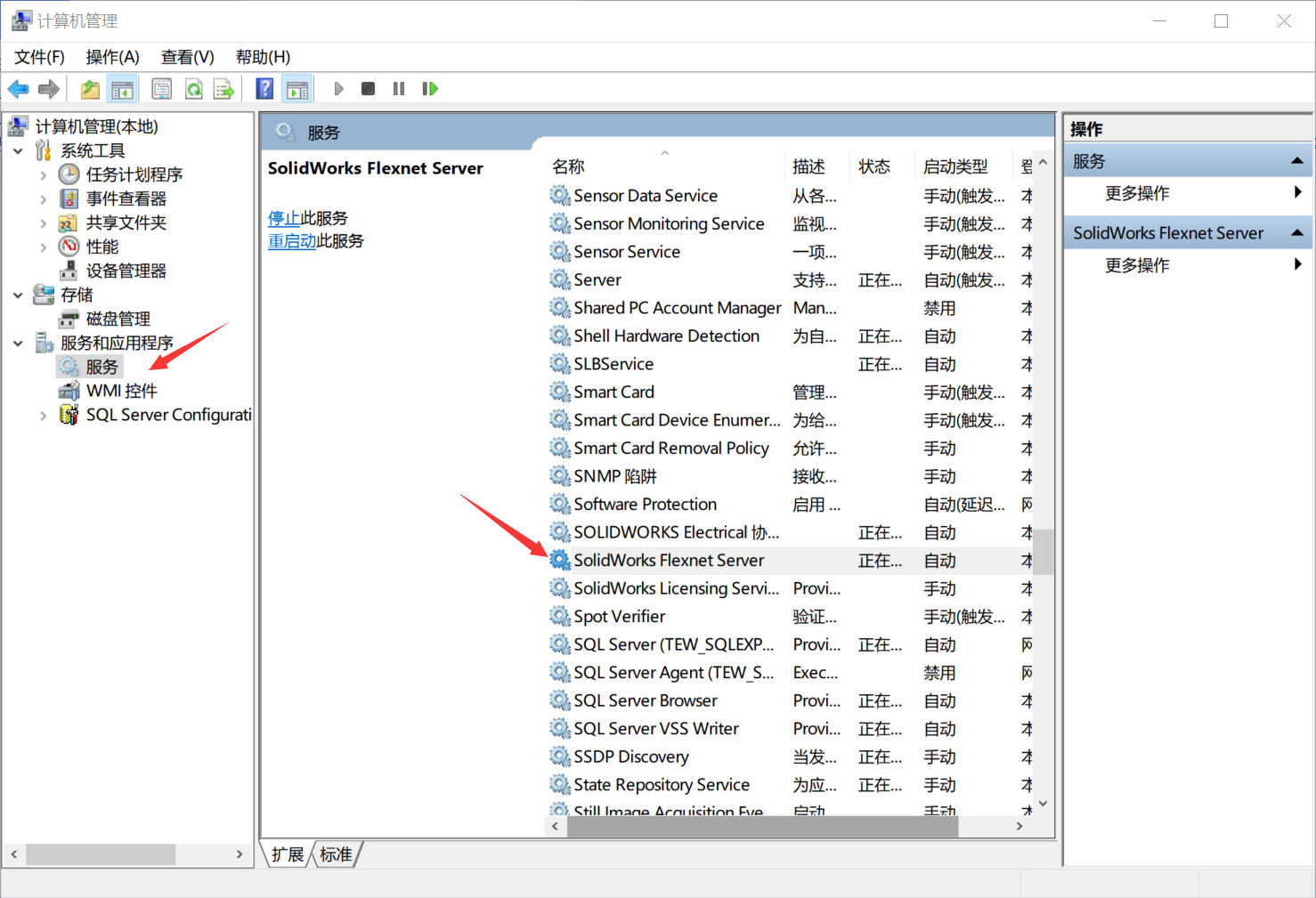Image resolution: width=1316 pixels, height=898 pixels.
Task: Collapse the Storage (存储) node
Action: [x=19, y=295]
